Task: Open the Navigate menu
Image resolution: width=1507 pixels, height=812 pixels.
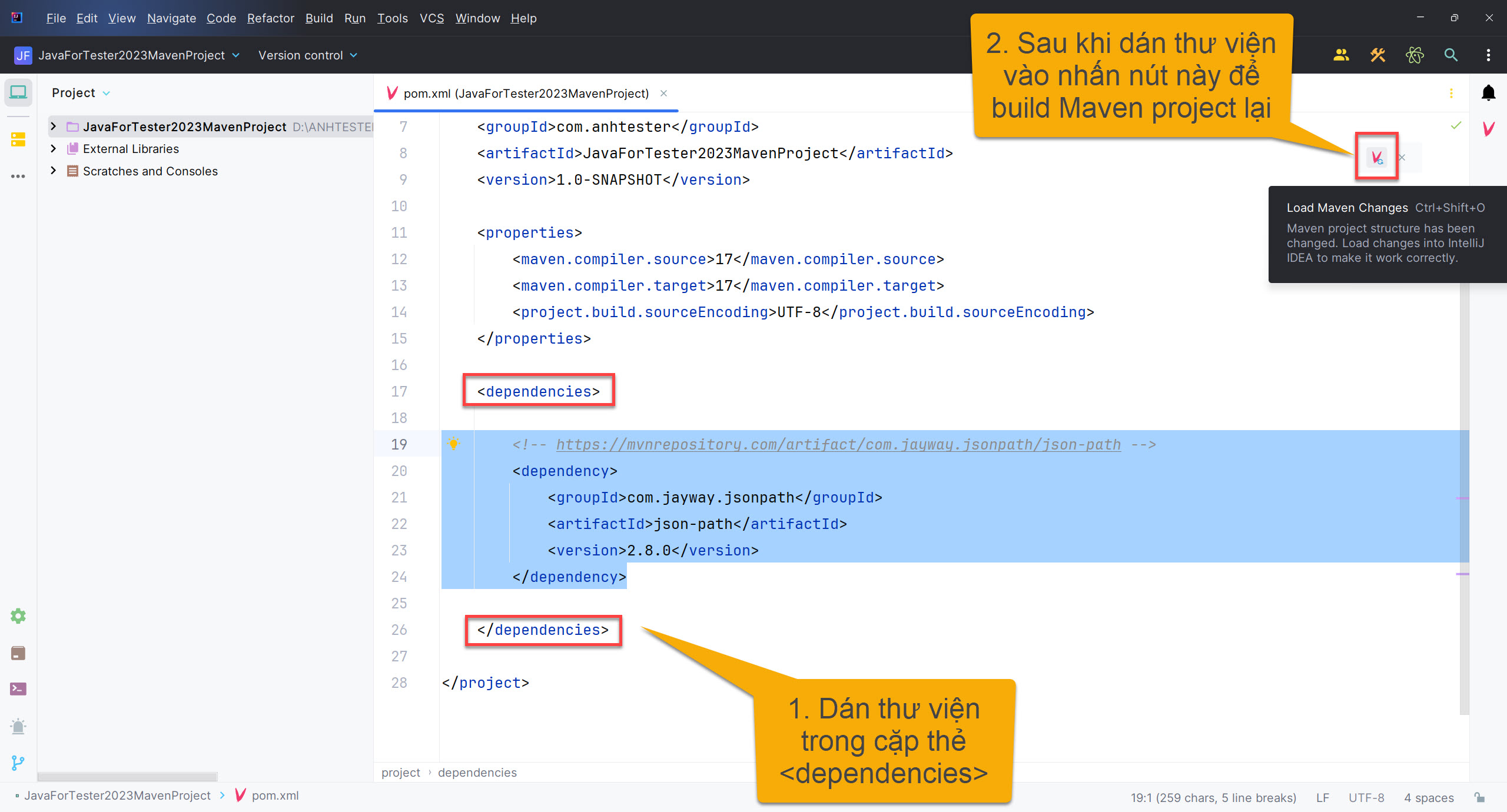Action: (x=171, y=18)
